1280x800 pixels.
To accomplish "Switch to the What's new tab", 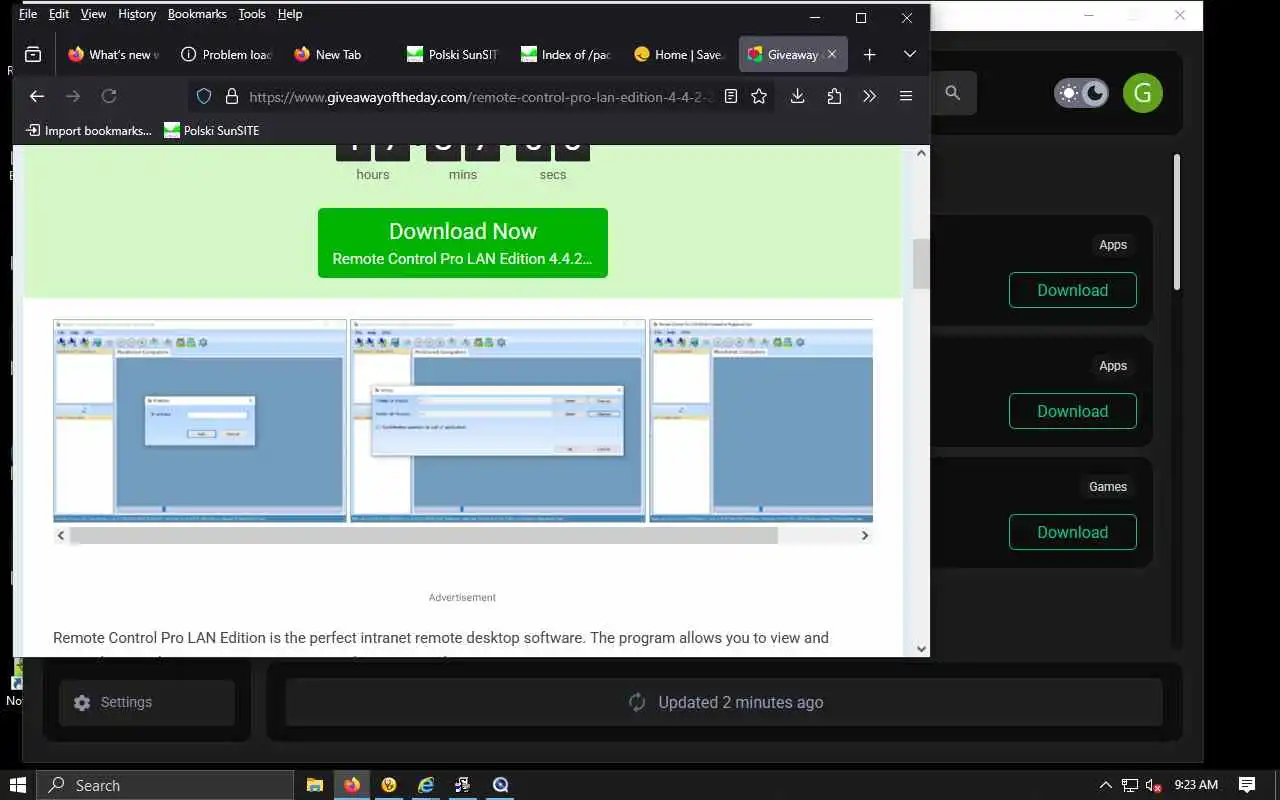I will (x=114, y=55).
